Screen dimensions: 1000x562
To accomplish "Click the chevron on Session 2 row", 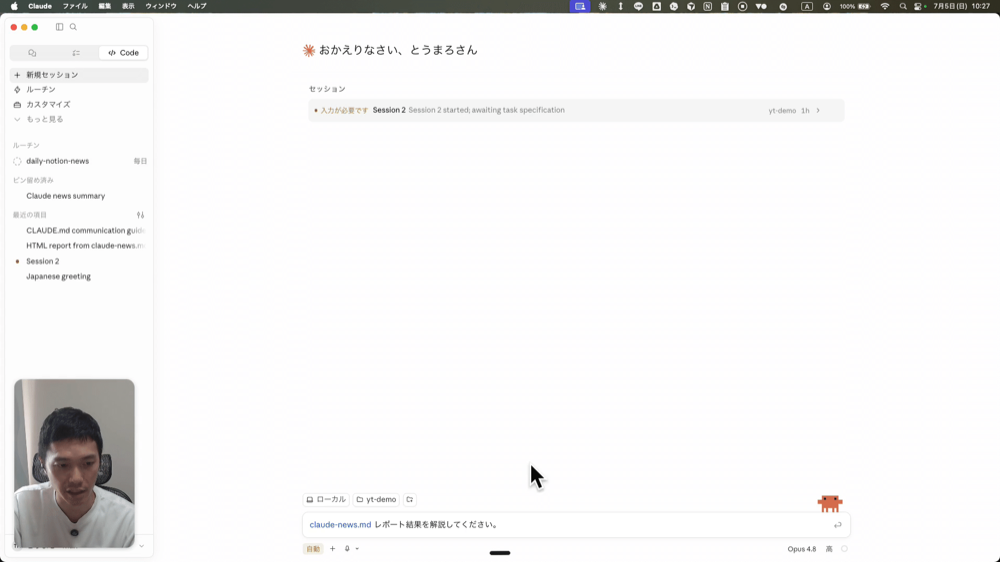I will [818, 110].
